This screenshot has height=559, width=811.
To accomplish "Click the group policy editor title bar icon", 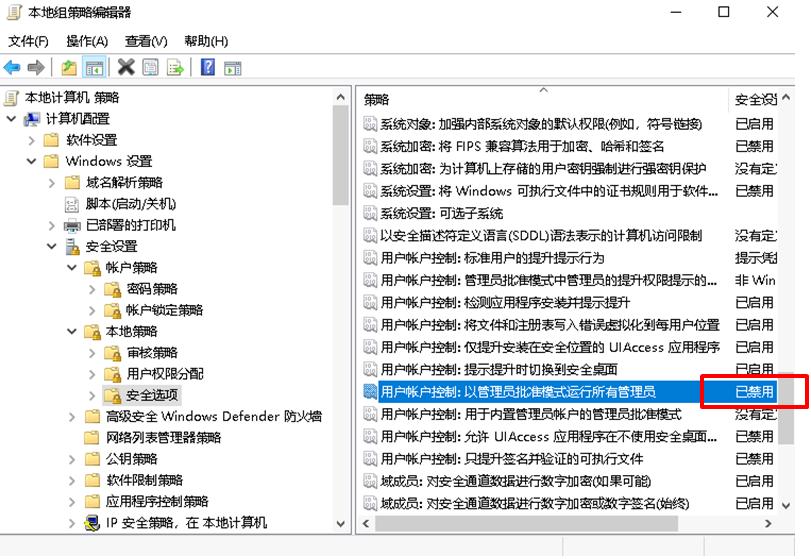I will (x=13, y=12).
